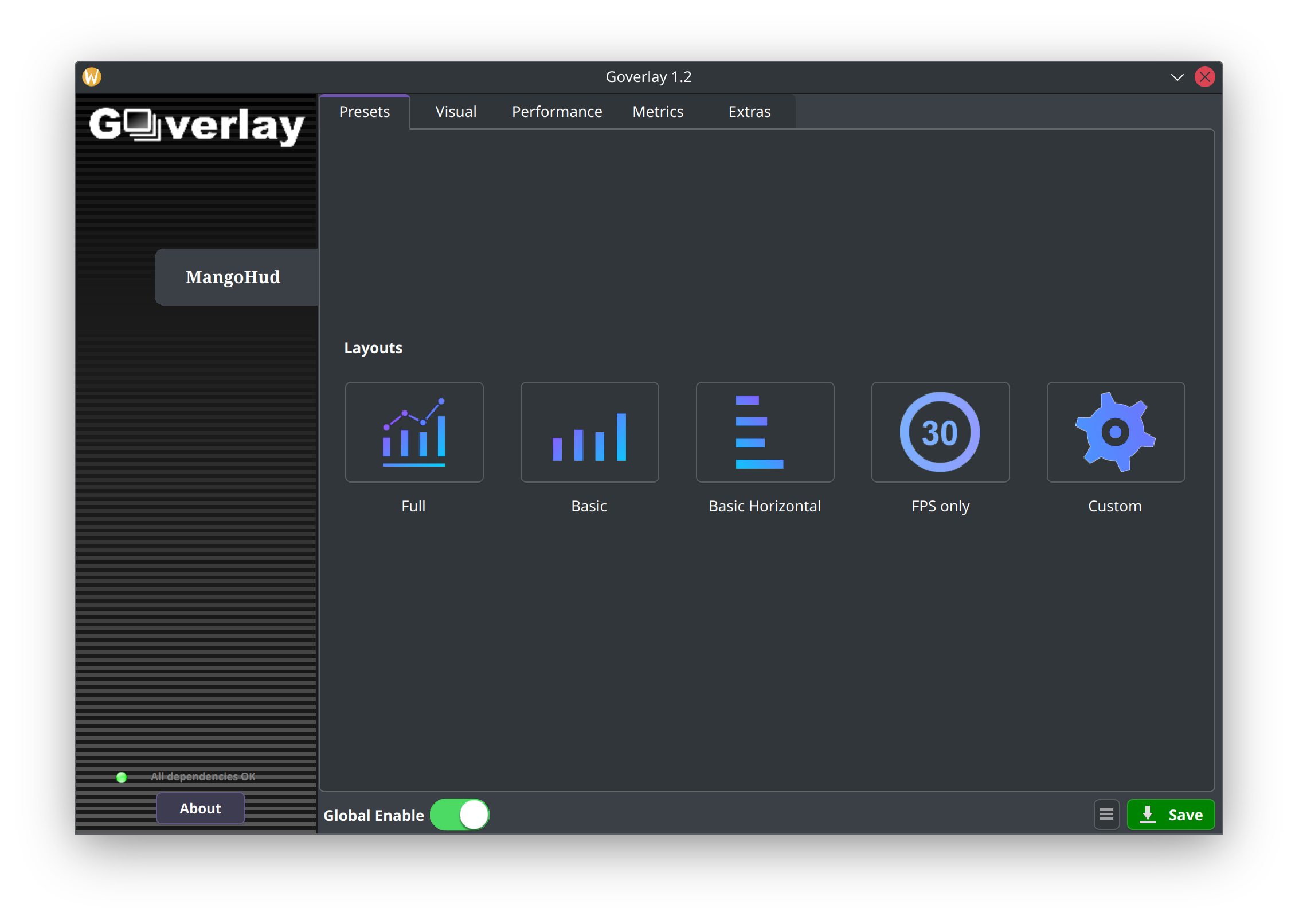Click the Goverlay logo in the sidebar
Screen dimensions: 1299x924
197,125
